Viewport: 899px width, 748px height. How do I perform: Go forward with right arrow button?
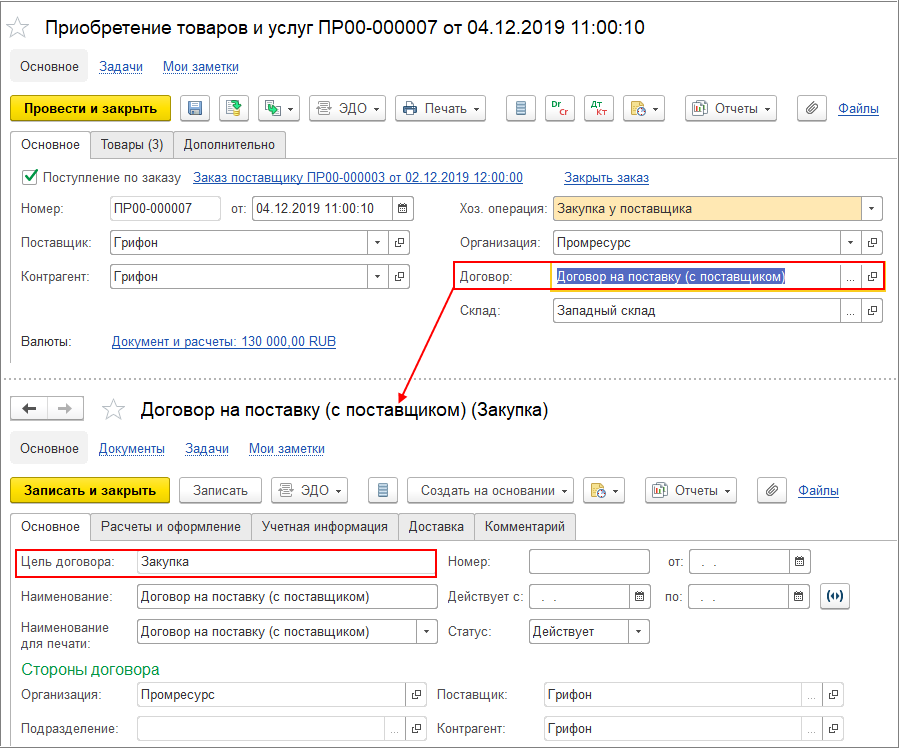pos(65,408)
